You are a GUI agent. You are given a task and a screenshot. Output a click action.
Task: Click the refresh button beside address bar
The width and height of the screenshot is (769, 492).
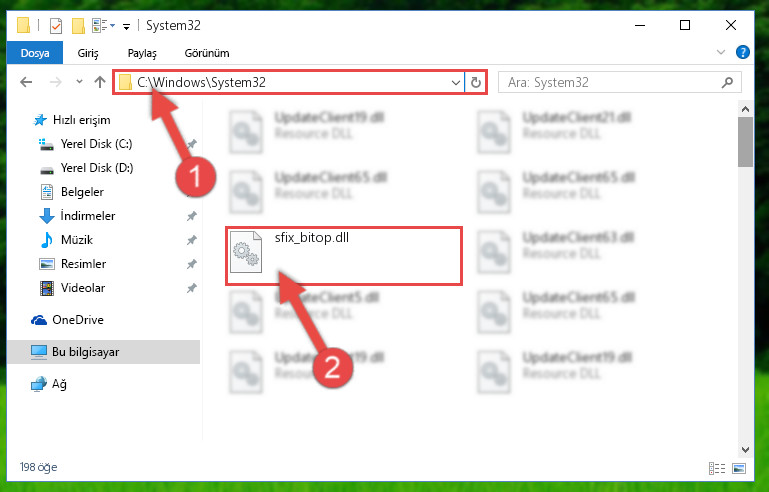[x=475, y=82]
